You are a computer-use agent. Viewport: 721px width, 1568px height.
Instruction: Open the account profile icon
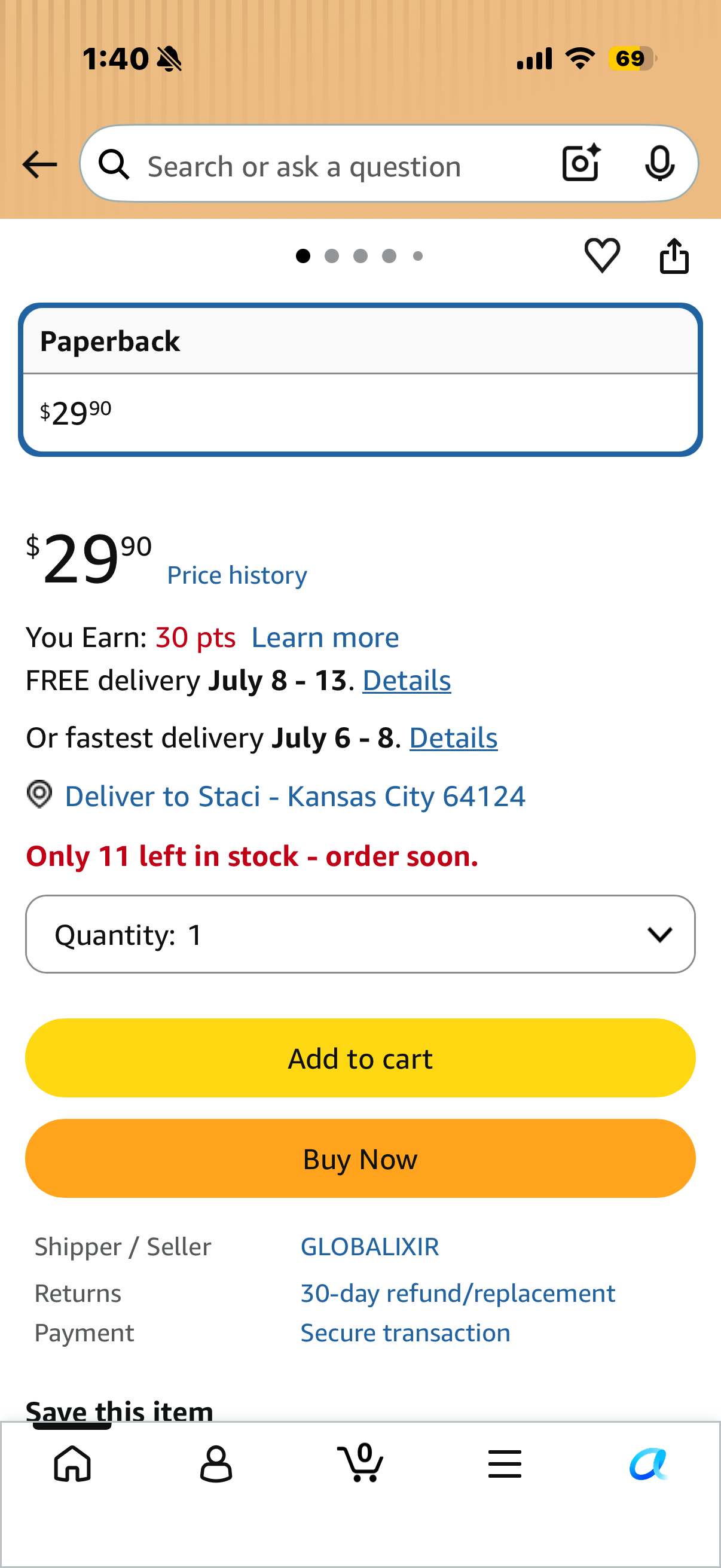pyautogui.click(x=216, y=1463)
